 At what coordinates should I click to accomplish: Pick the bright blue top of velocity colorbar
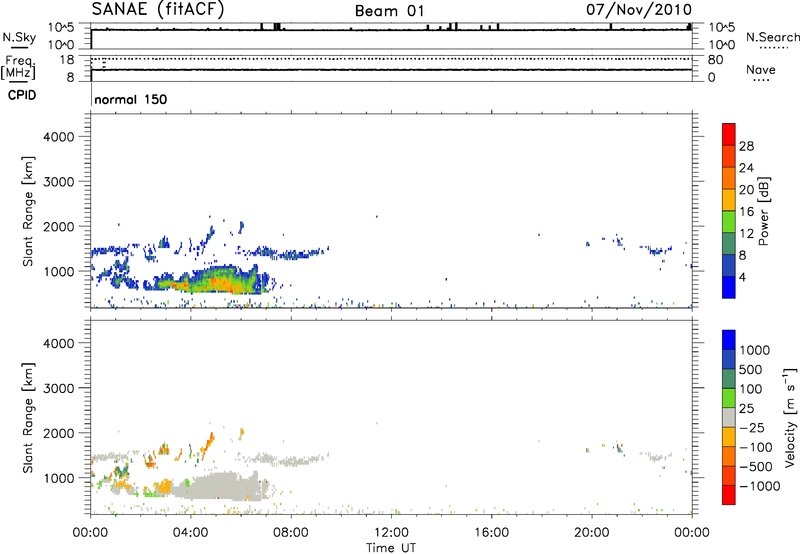729,340
